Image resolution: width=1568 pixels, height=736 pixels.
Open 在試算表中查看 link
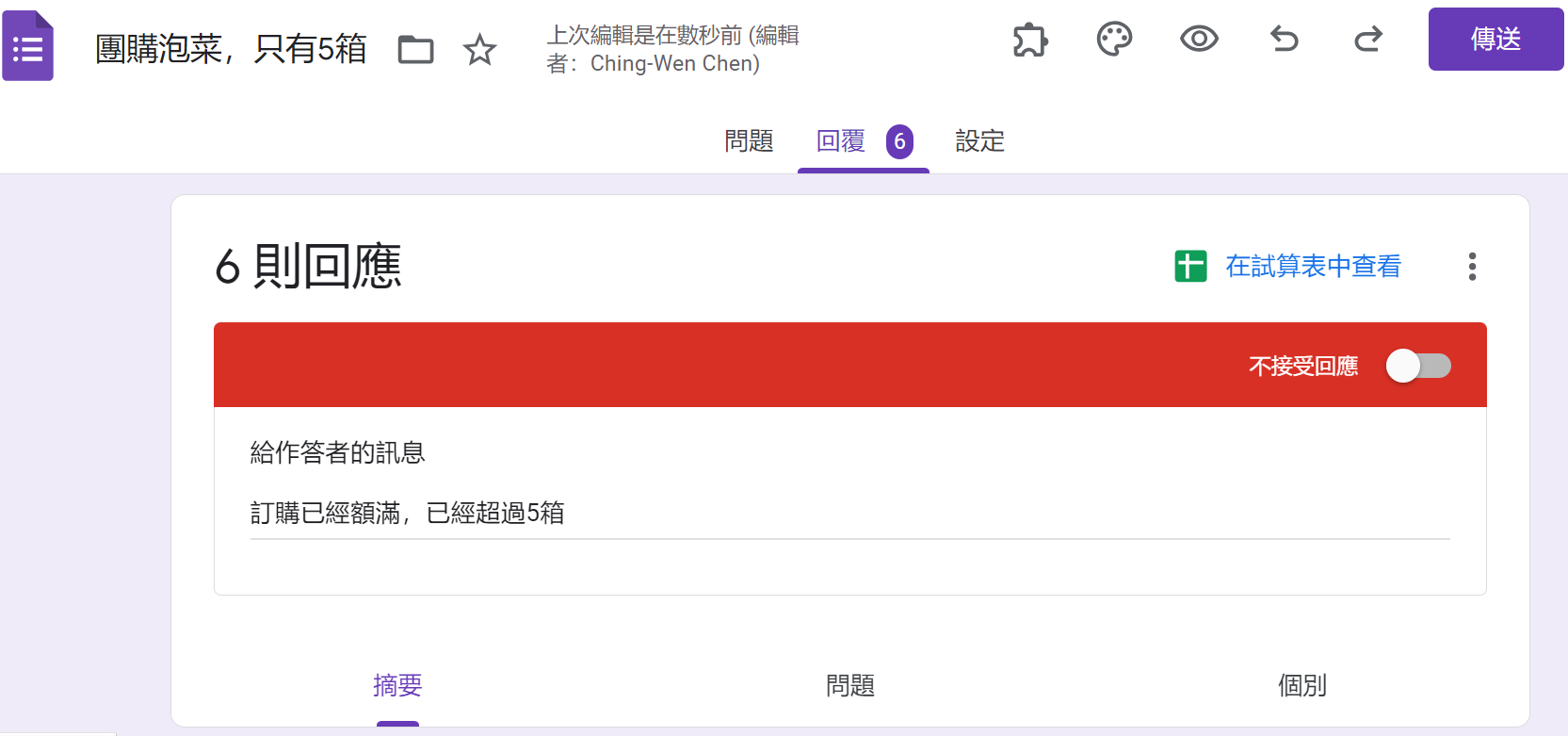tap(1313, 267)
